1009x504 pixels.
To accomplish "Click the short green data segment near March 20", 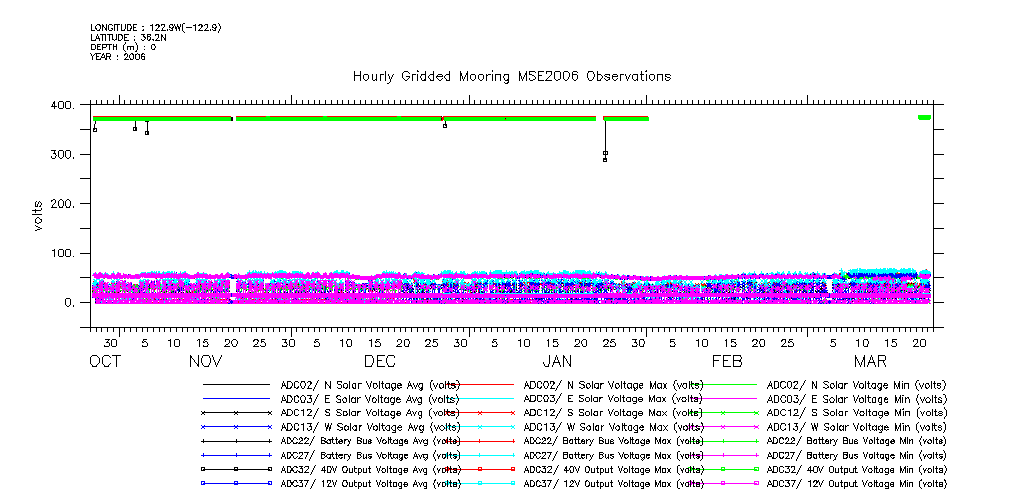I will 924,118.
